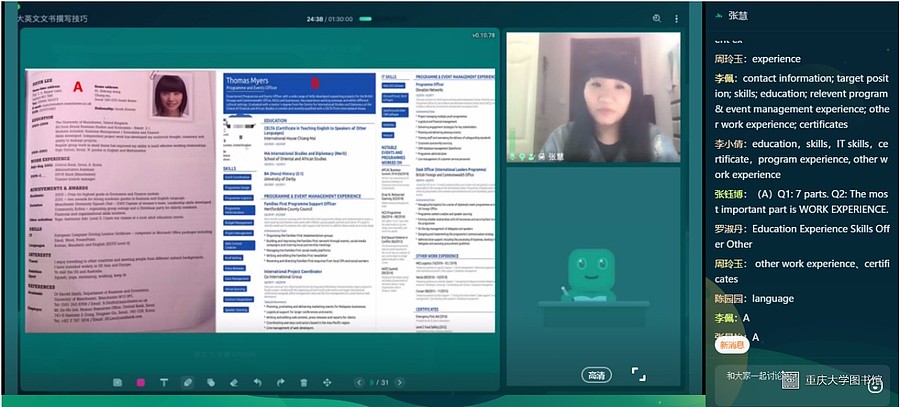Click the photo on resume A
This screenshot has height=407, width=900.
(x=170, y=96)
